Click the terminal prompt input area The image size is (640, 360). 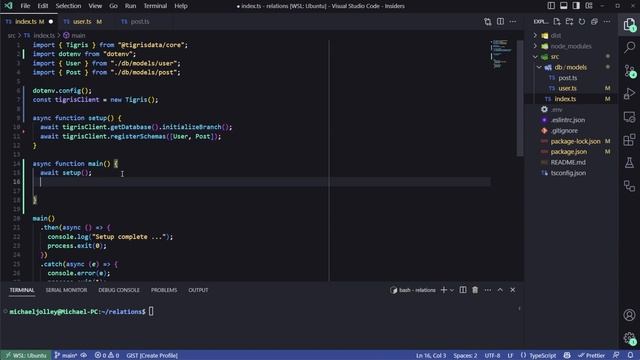tap(151, 311)
